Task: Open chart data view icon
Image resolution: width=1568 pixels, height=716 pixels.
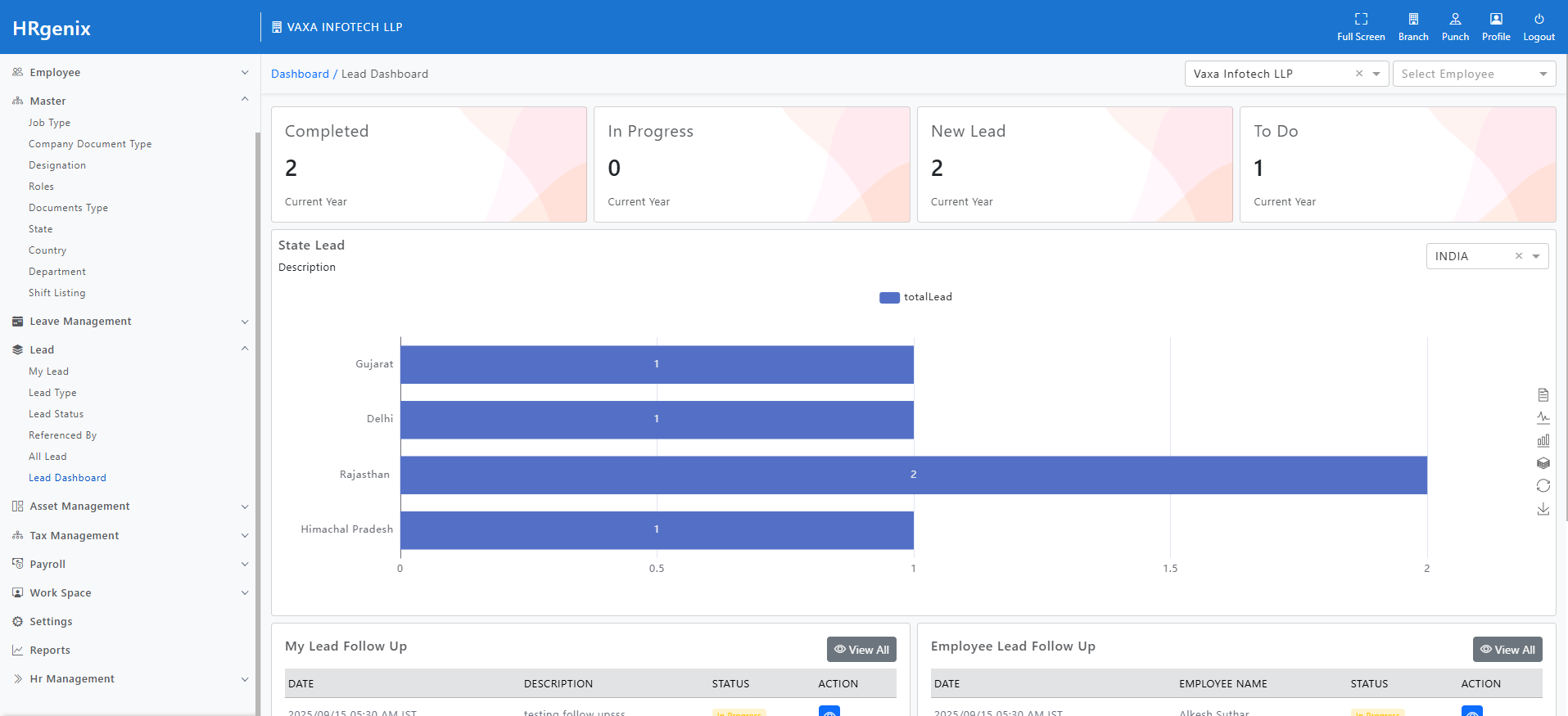Action: point(1543,395)
